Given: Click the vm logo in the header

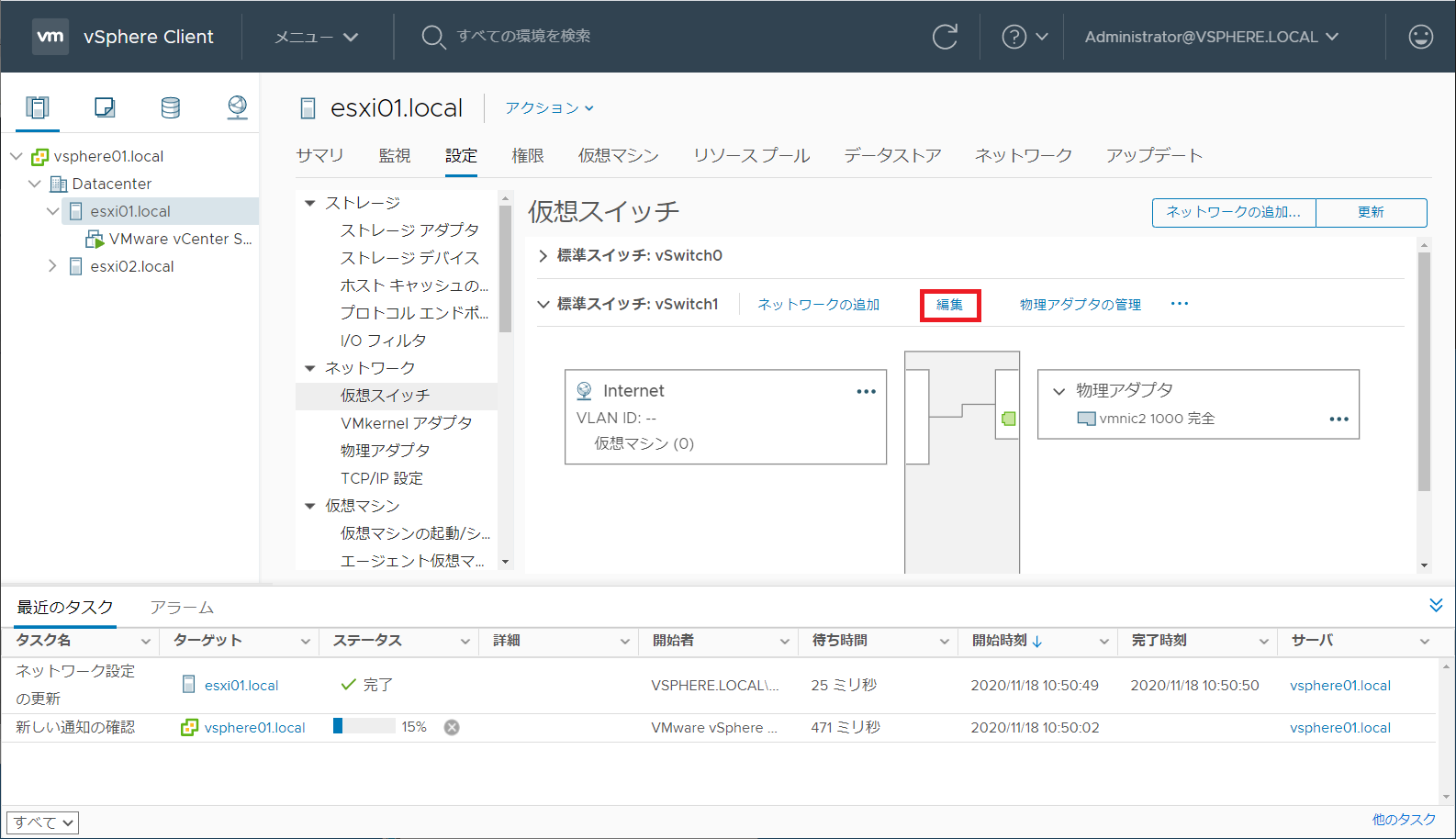Looking at the screenshot, I should [x=50, y=37].
